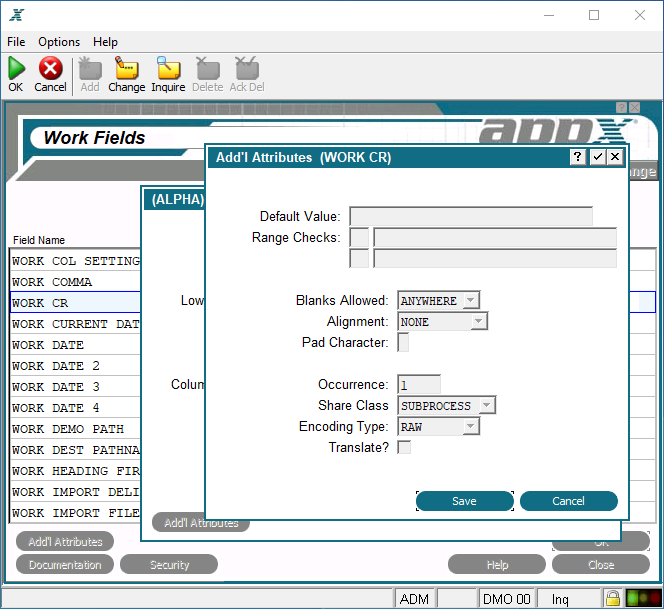Open the Blanks Allowed dropdown
Viewport: 664px width, 609px height.
[x=470, y=301]
